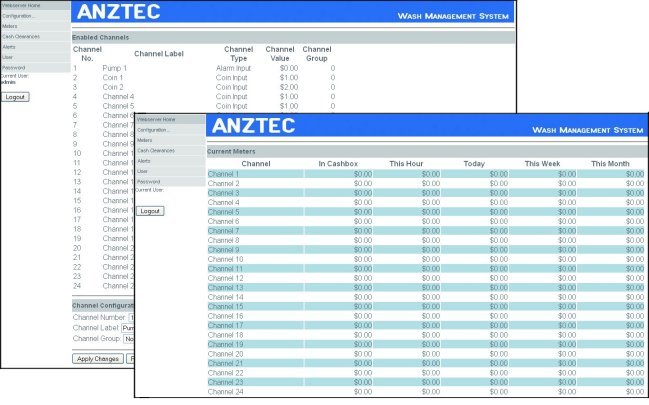Select Channel 24 row in Current Meters
Image resolution: width=649 pixels, height=405 pixels.
(426, 392)
